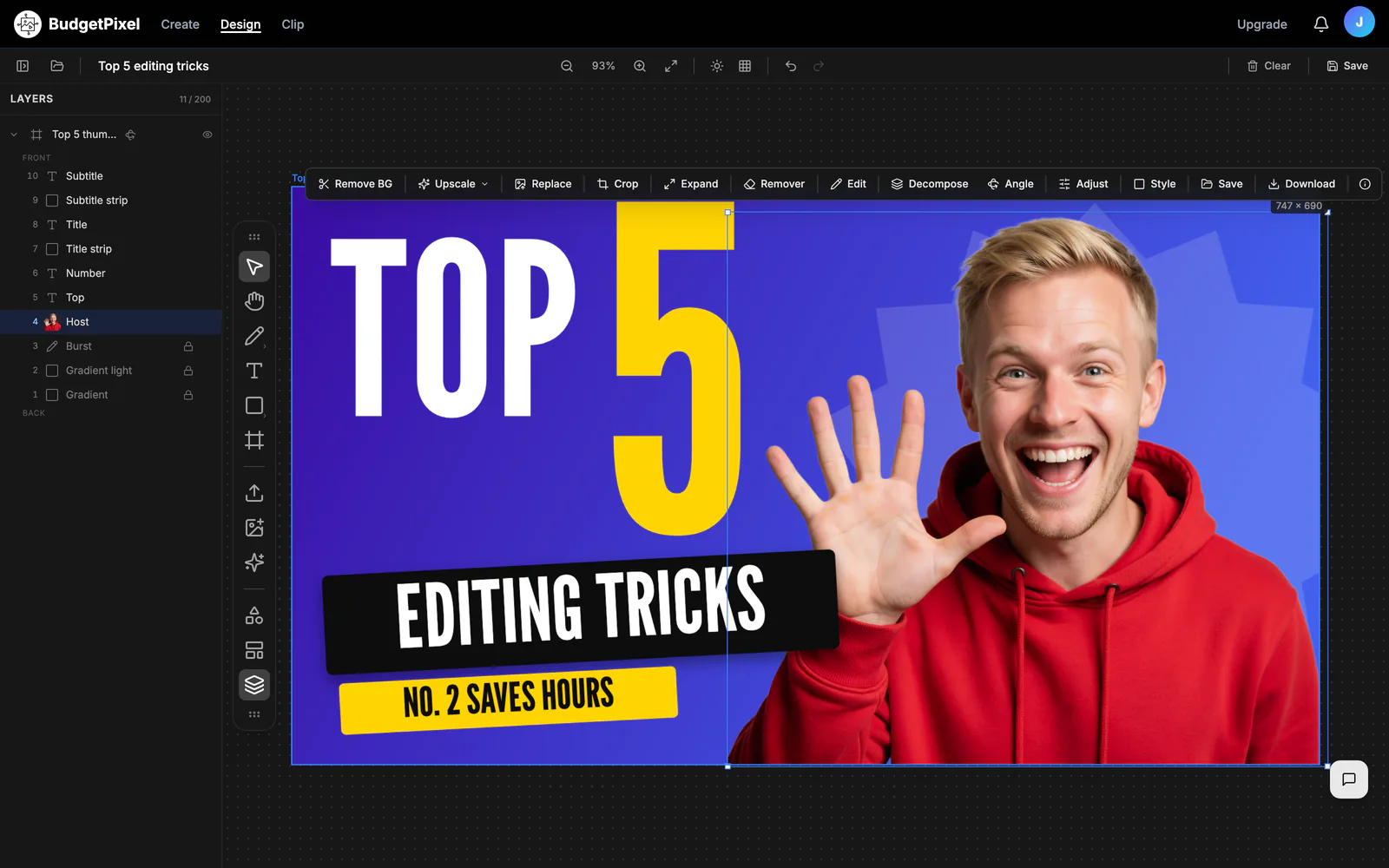Click Remove BG in image toolbar
Viewport: 1389px width, 868px height.
(355, 184)
